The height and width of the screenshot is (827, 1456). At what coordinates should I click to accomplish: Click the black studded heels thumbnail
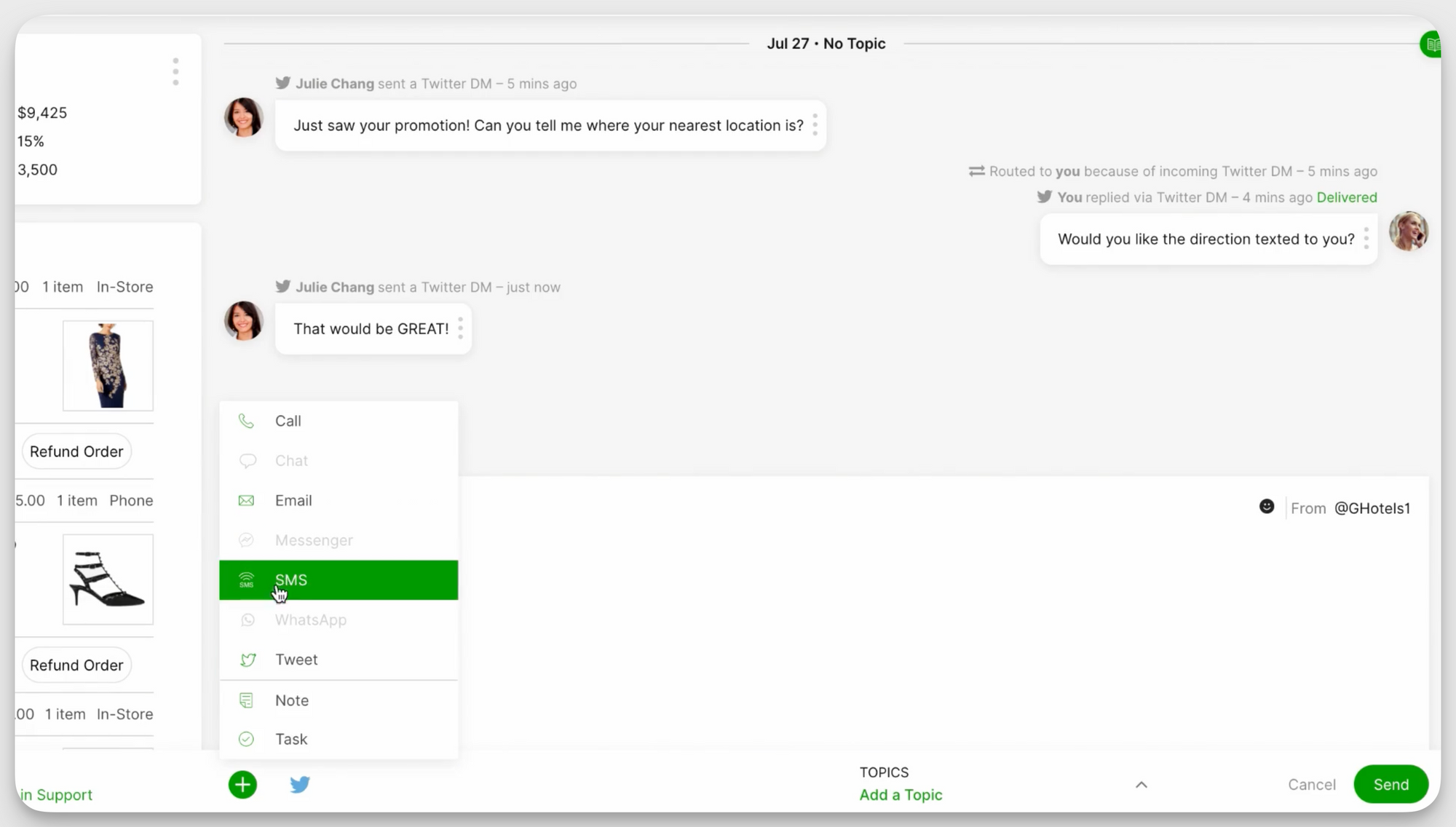tap(108, 579)
